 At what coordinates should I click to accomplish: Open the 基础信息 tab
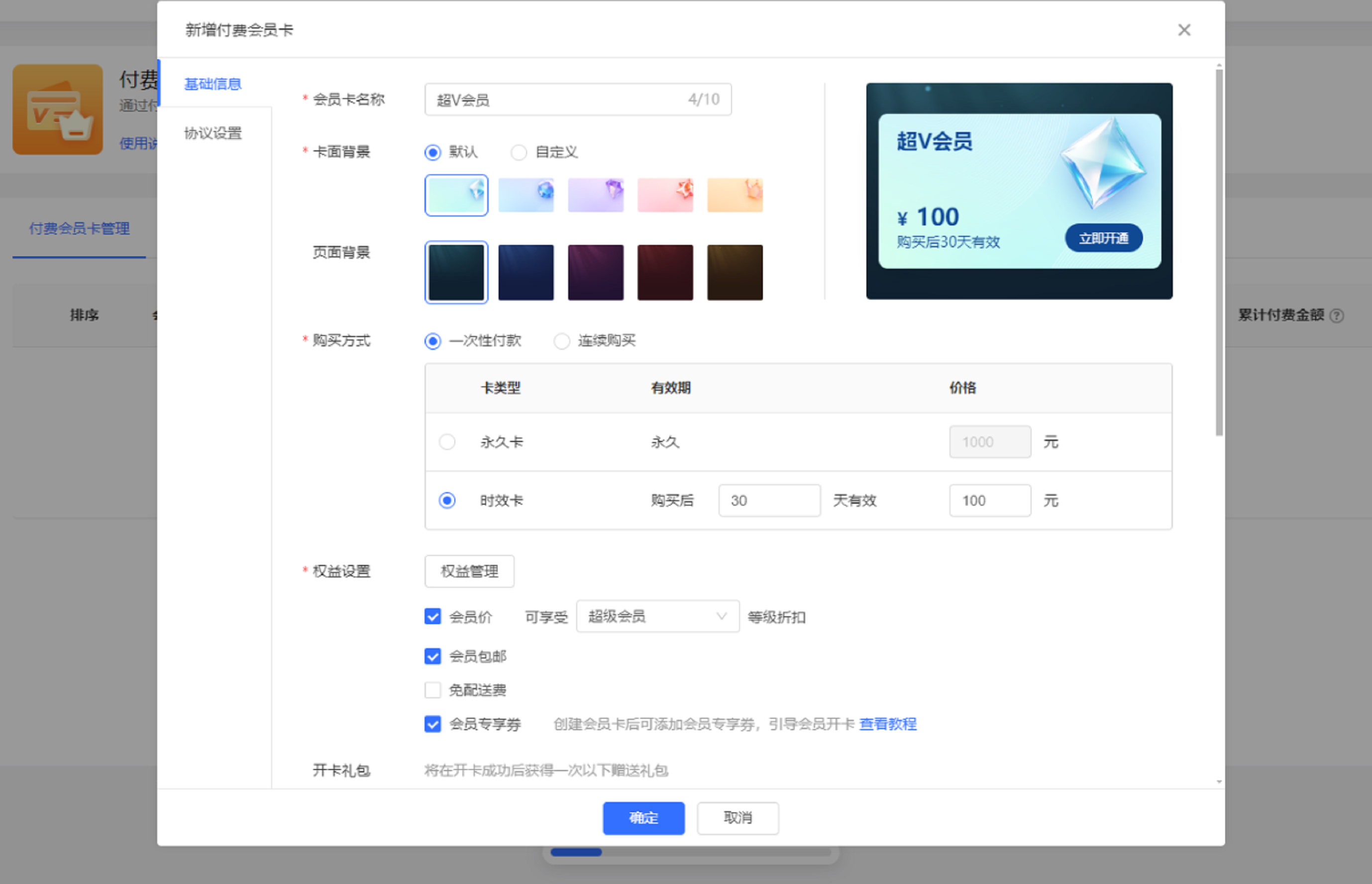213,84
